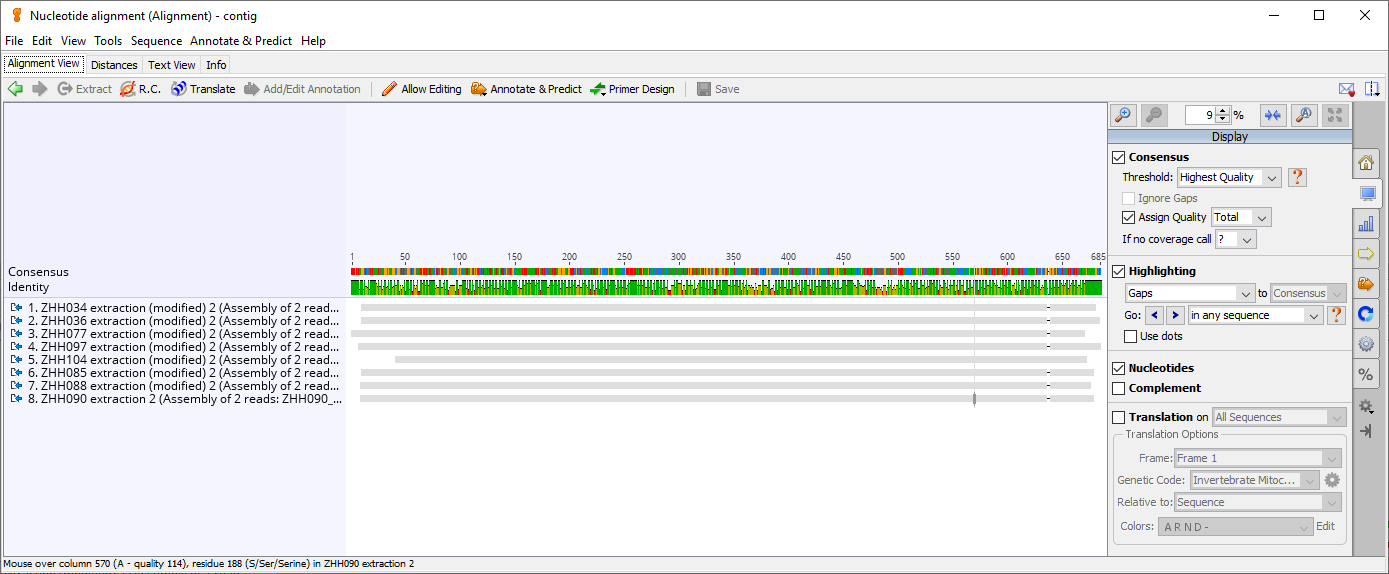
Task: Open the Graphs bar-chart side tab
Action: (1366, 224)
